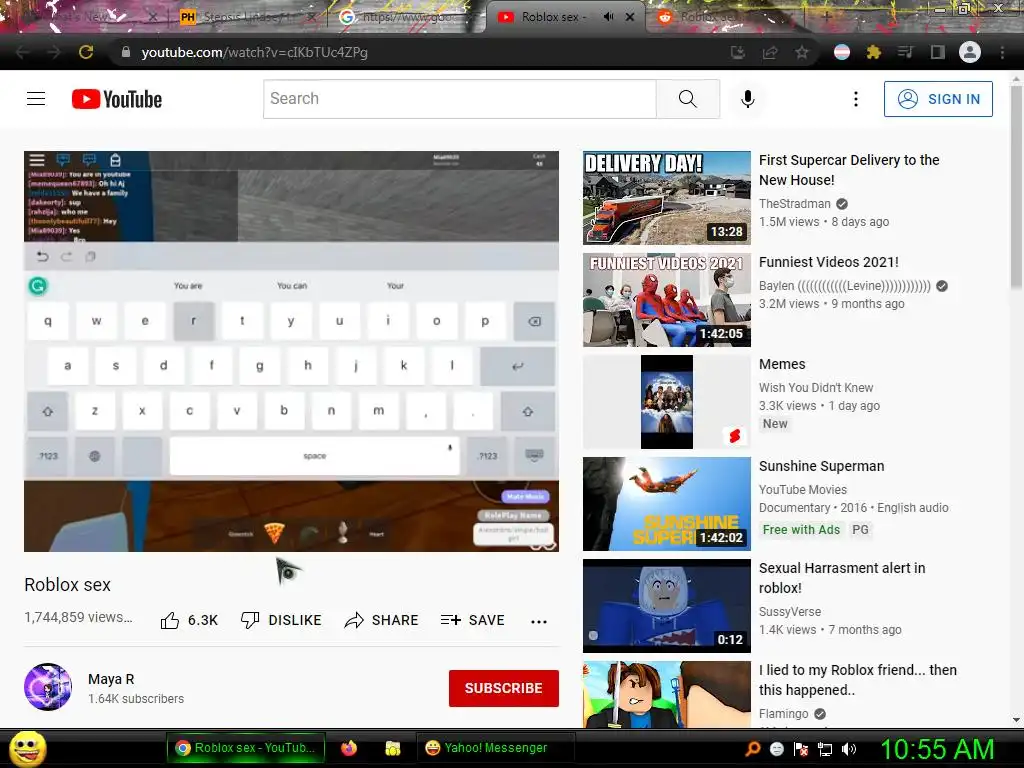This screenshot has width=1024, height=768.
Task: Click the "Sunshine Superman" title
Action: [822, 466]
